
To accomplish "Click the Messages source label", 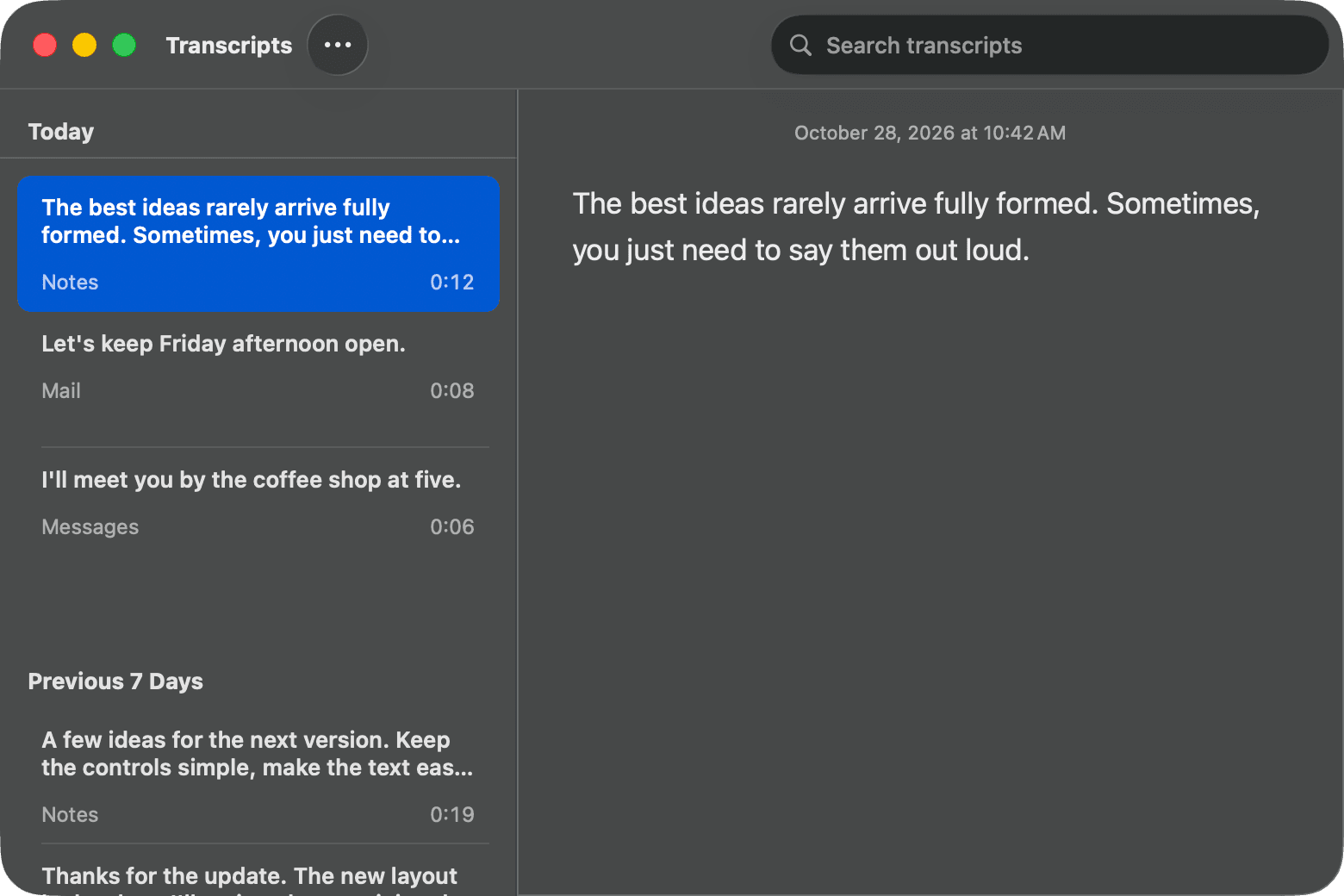I will (x=90, y=527).
